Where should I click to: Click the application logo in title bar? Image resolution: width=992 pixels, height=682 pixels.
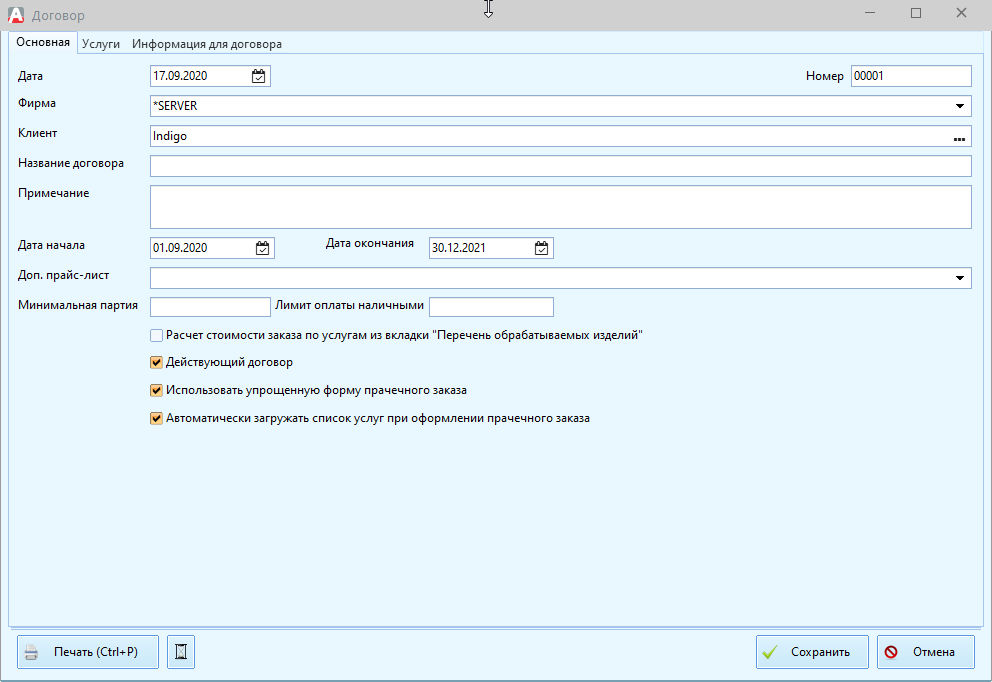[x=16, y=15]
